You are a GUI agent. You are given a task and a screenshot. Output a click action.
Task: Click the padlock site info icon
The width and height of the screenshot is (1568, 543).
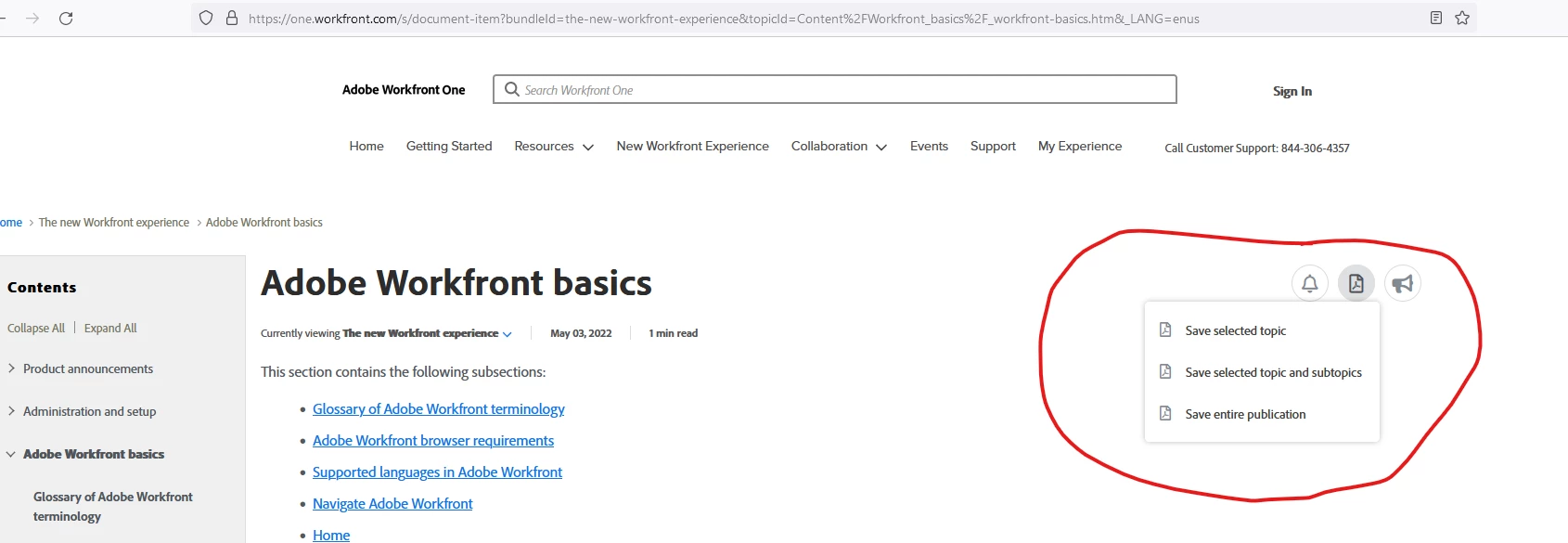click(x=232, y=18)
